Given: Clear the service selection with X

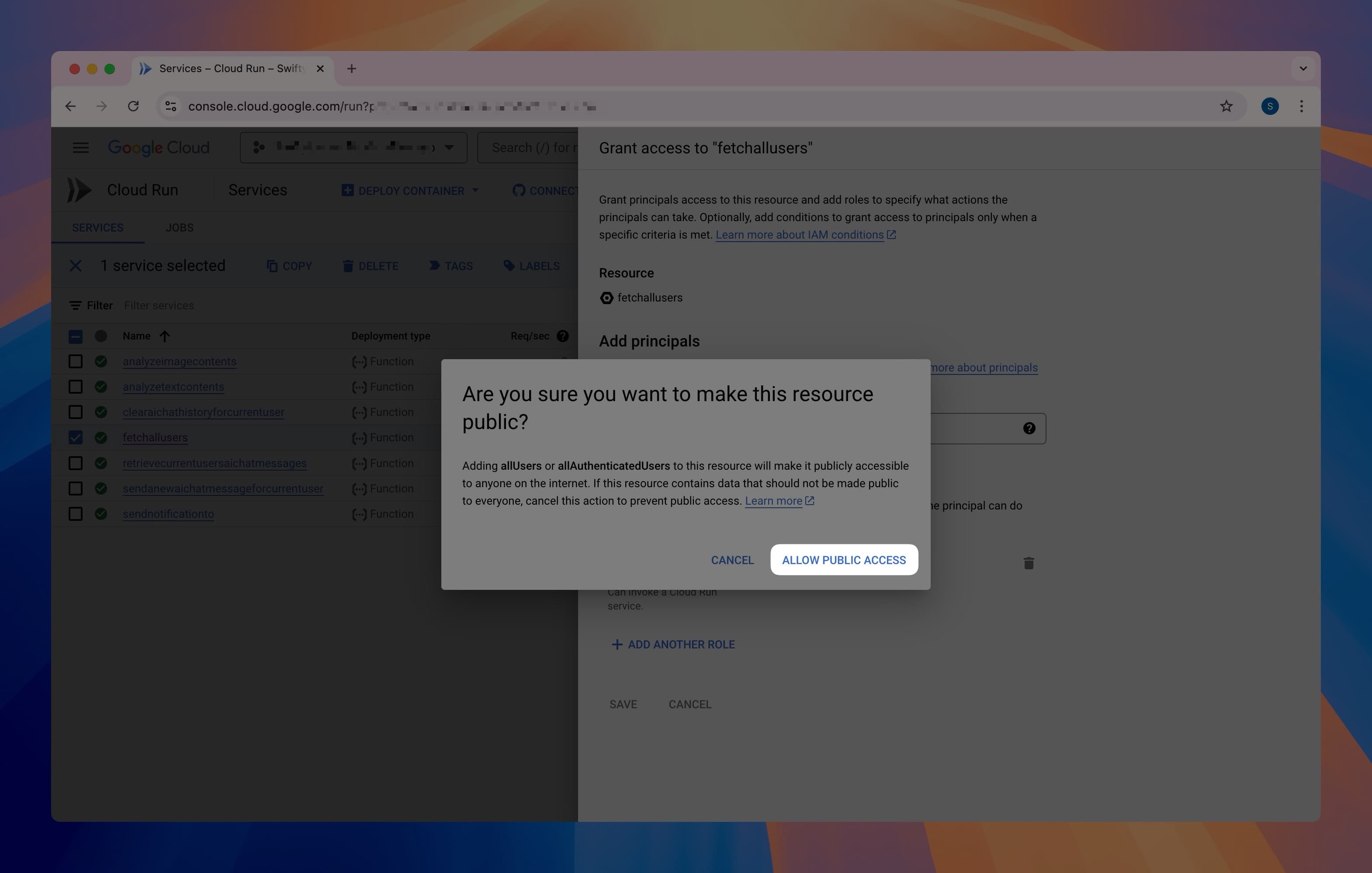Looking at the screenshot, I should coord(75,266).
